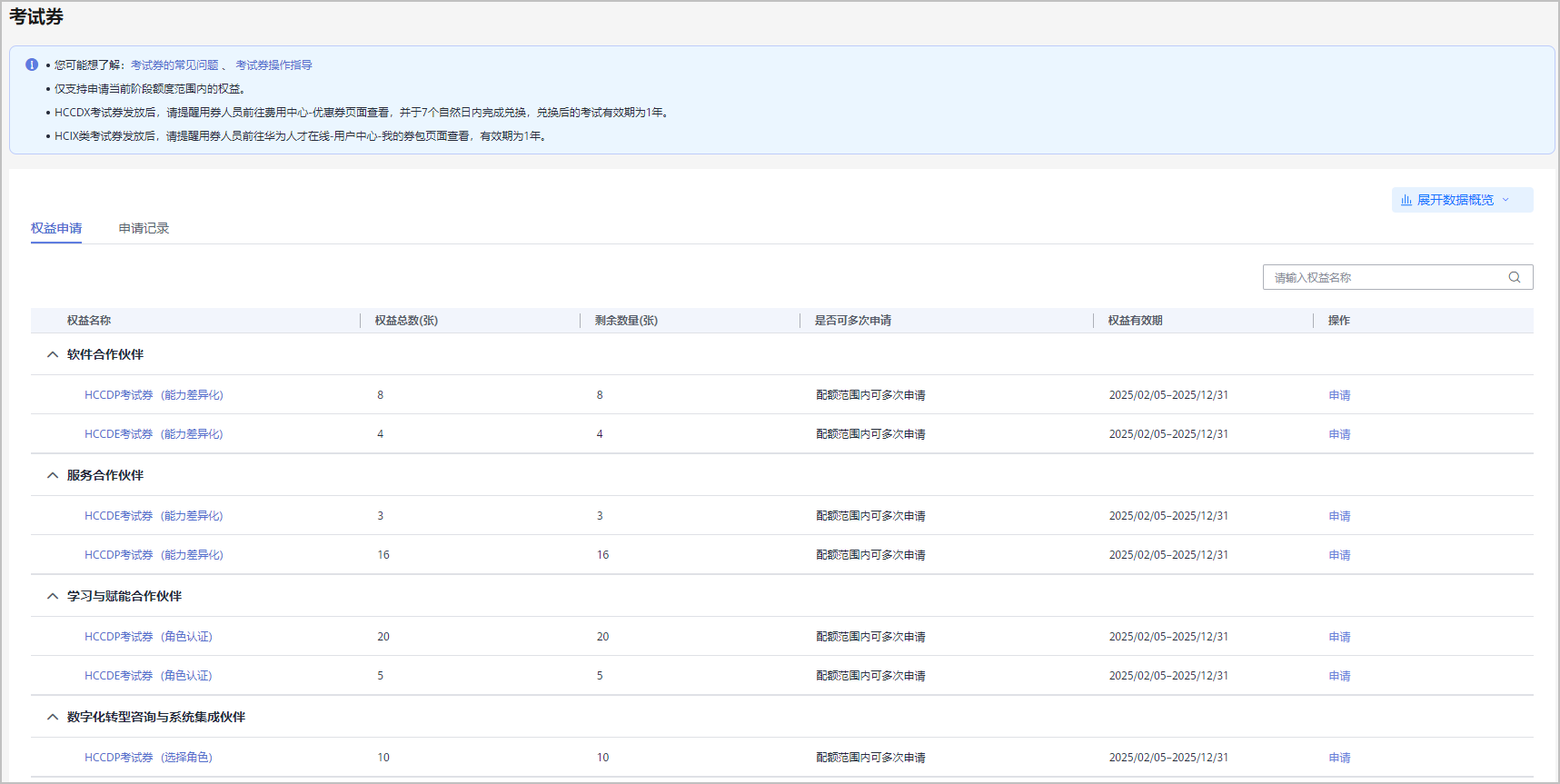This screenshot has width=1560, height=784.
Task: Click the bar chart icon beside 展开数据概览
Action: coord(1406,200)
